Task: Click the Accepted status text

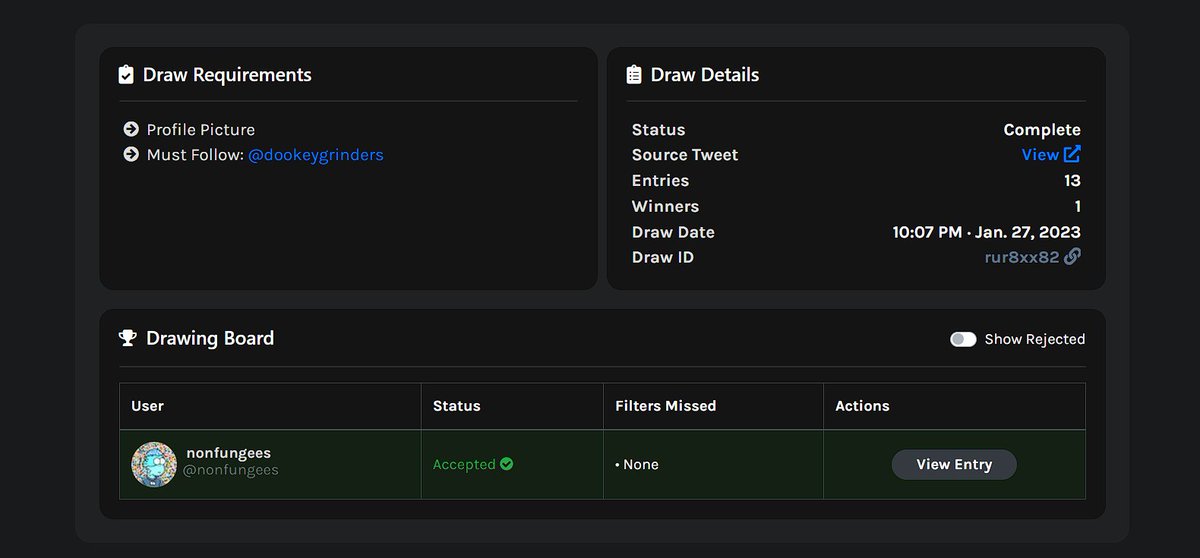Action: coord(464,464)
